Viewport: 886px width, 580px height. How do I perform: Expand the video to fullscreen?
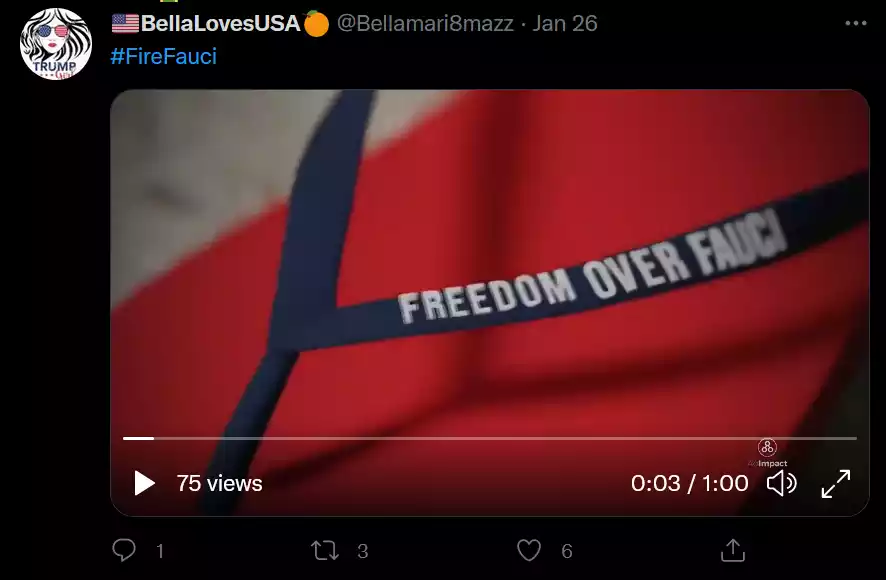tap(836, 484)
